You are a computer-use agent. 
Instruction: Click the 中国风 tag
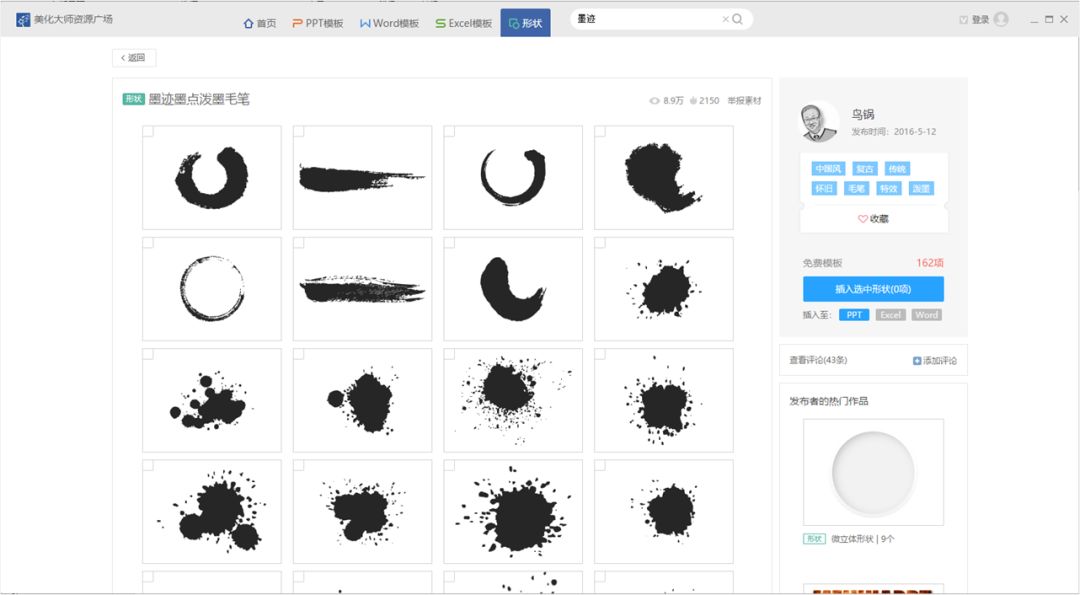coord(828,169)
